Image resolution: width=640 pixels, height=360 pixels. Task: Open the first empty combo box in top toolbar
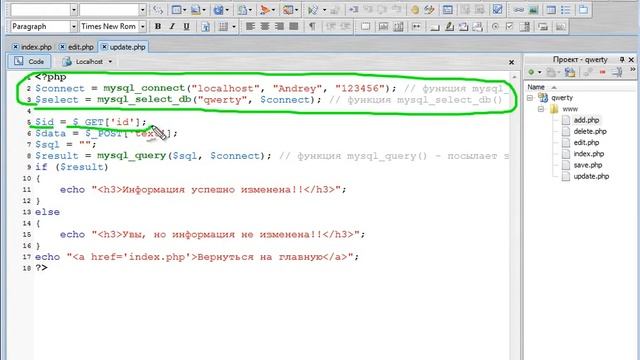74,10
